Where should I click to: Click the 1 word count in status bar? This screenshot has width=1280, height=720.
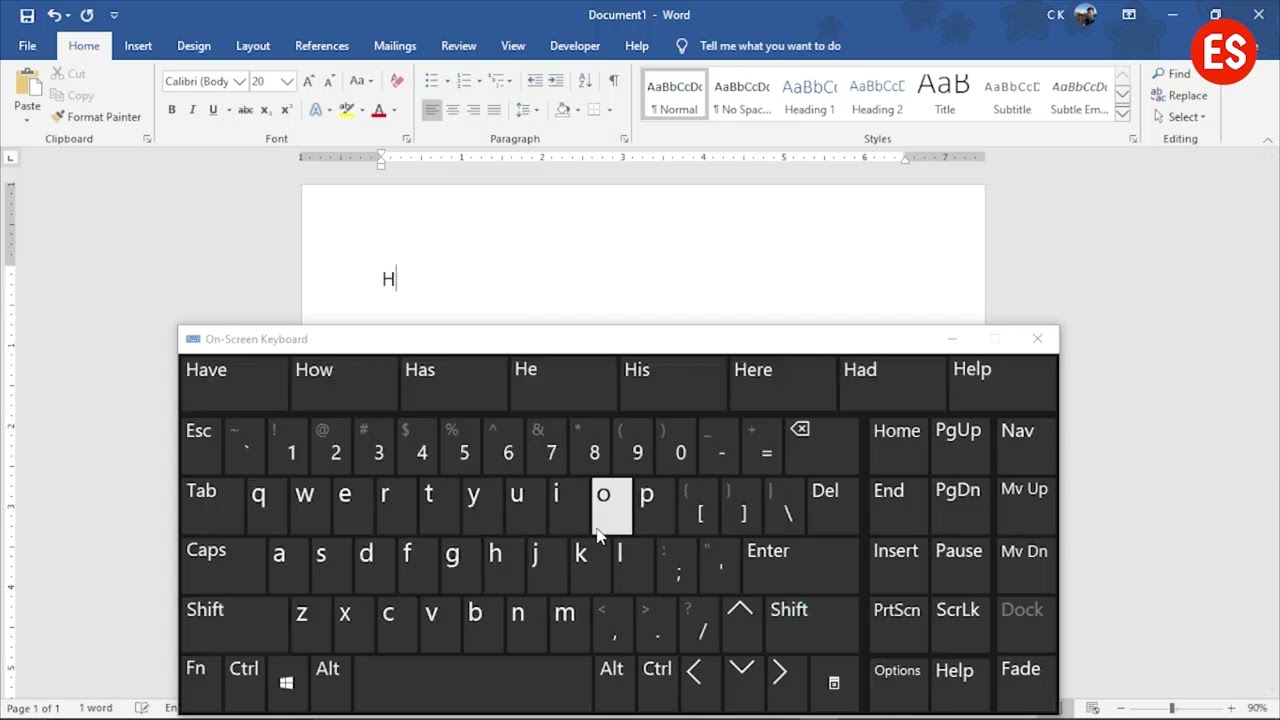point(96,708)
